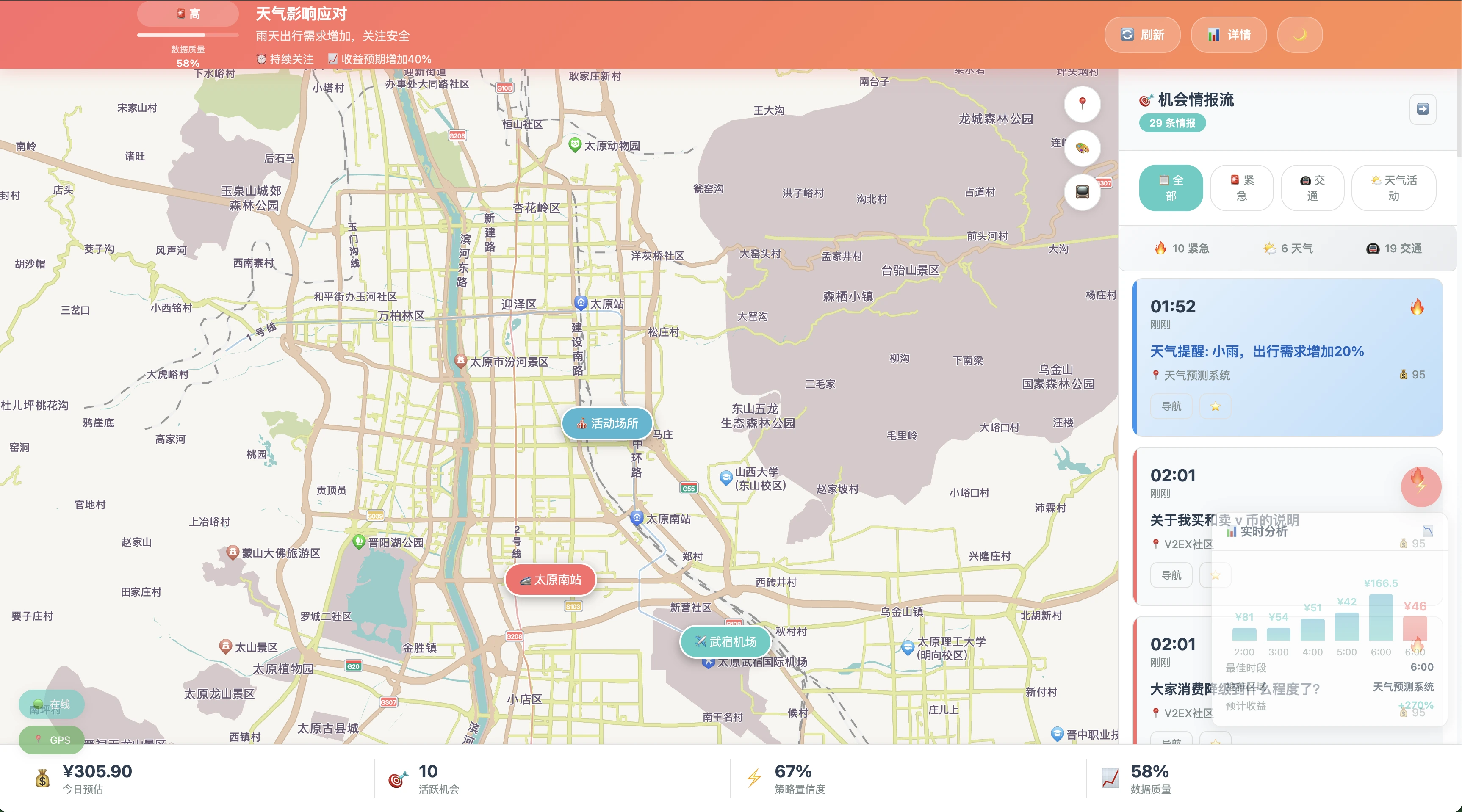Select the 交通 filter tab

tap(1312, 188)
